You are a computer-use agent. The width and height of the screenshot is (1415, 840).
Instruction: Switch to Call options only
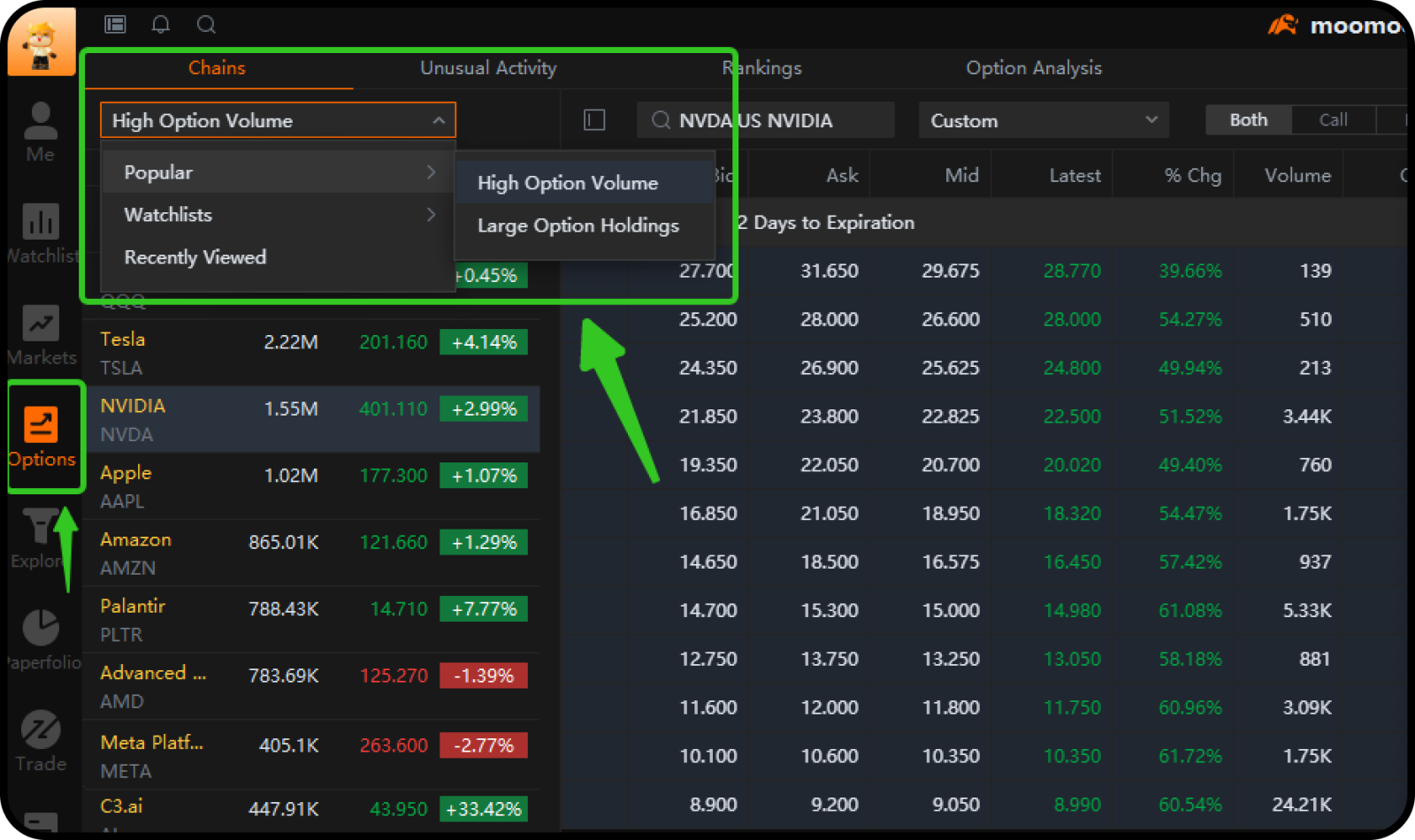[x=1333, y=120]
